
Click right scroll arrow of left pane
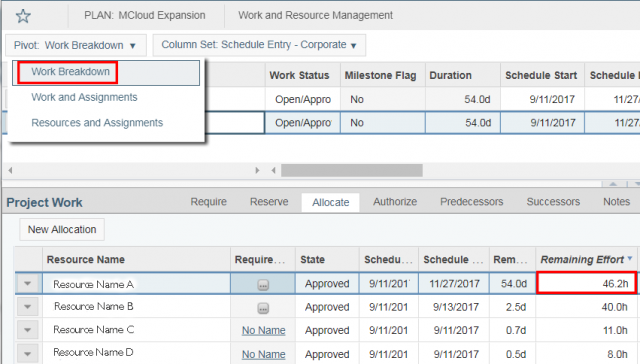tap(257, 170)
